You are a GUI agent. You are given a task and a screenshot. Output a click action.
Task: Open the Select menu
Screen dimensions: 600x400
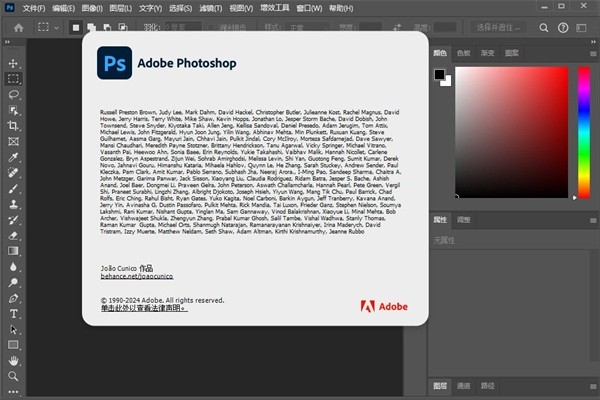(181, 8)
